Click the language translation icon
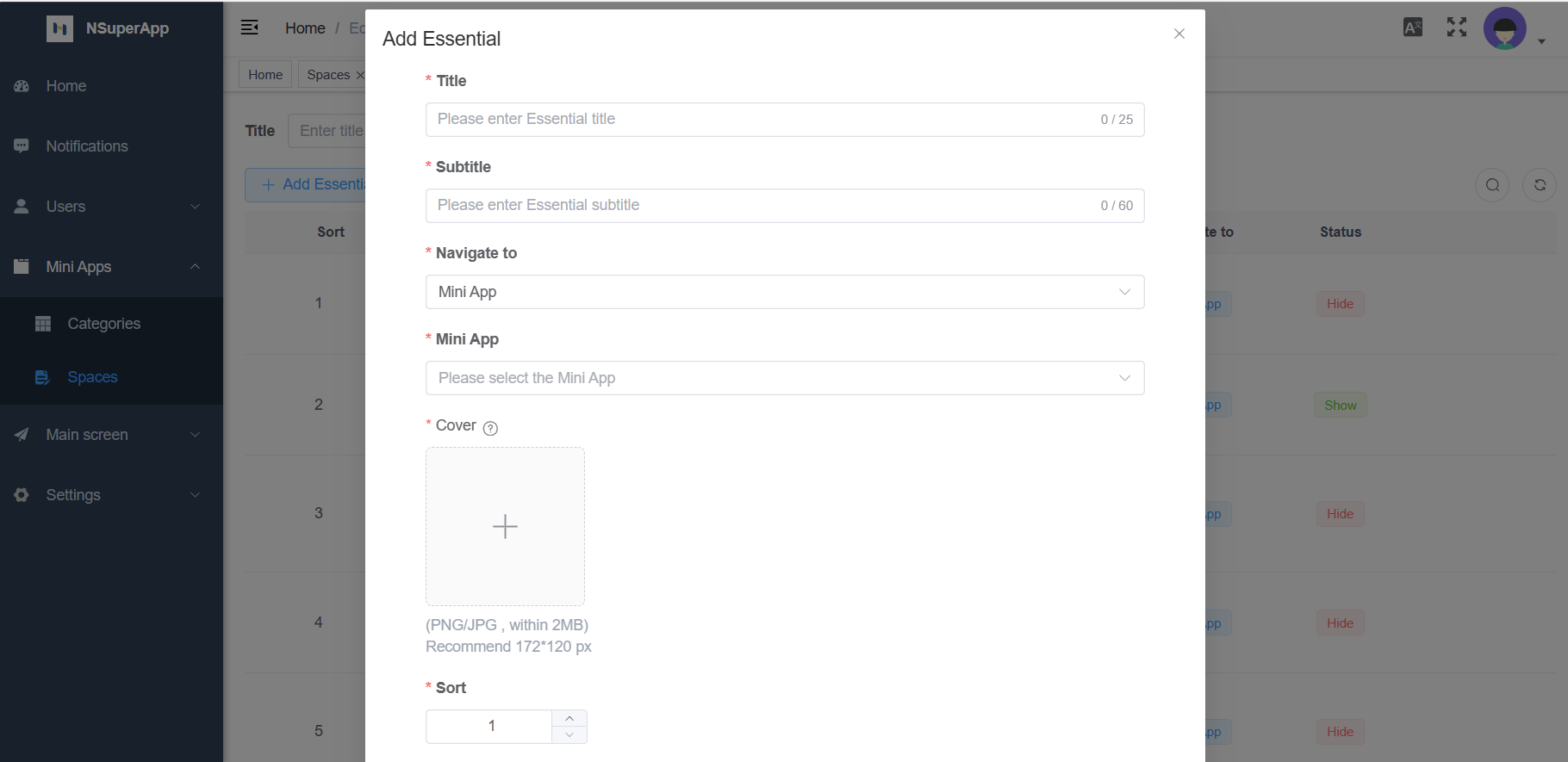 coord(1413,28)
